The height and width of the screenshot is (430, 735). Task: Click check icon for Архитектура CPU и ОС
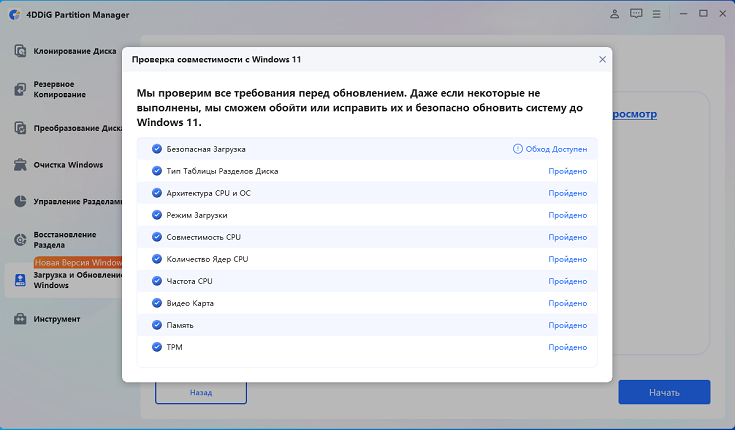tap(157, 193)
